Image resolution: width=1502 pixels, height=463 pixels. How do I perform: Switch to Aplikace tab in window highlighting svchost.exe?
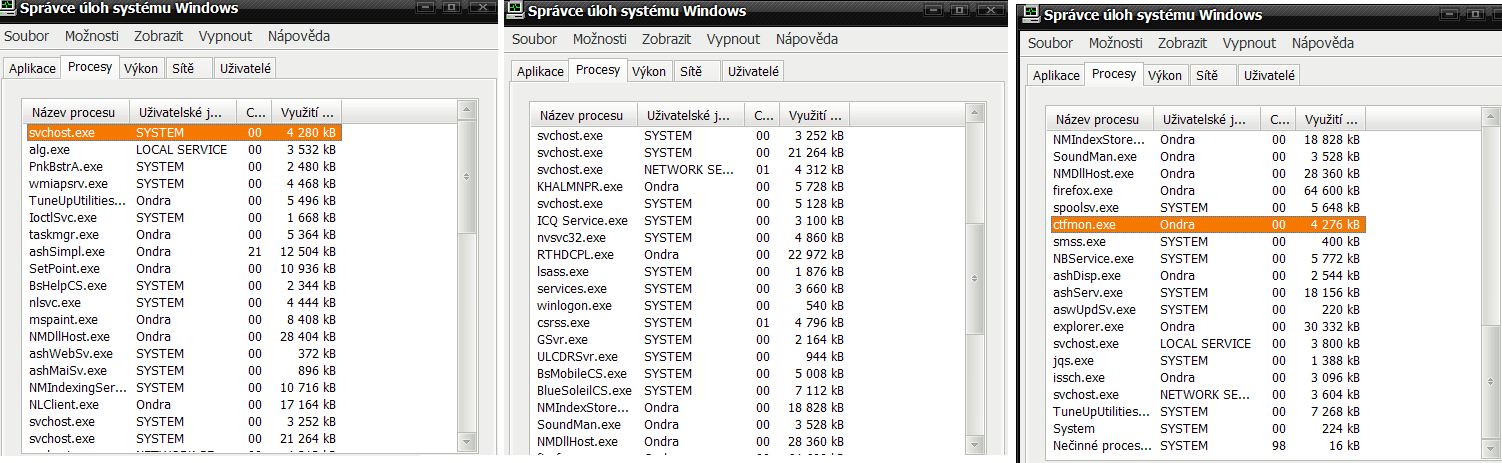coord(32,68)
